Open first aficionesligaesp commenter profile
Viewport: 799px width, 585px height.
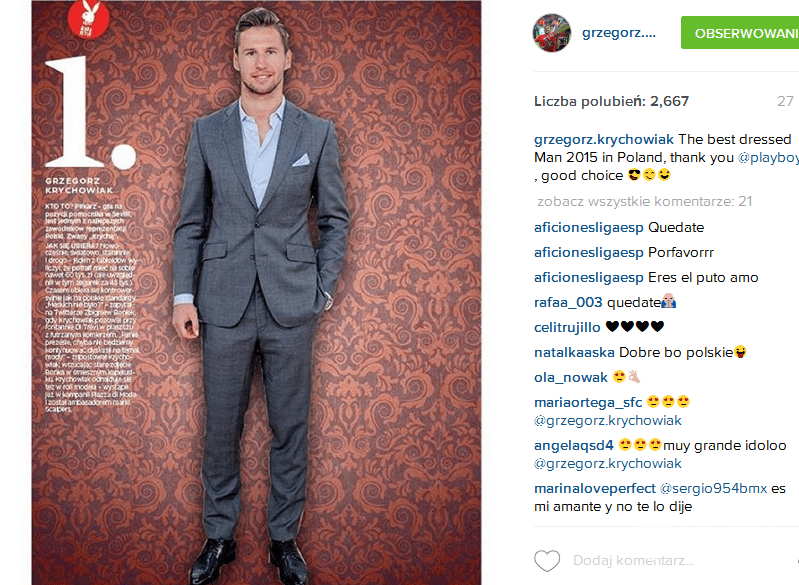tap(589, 227)
